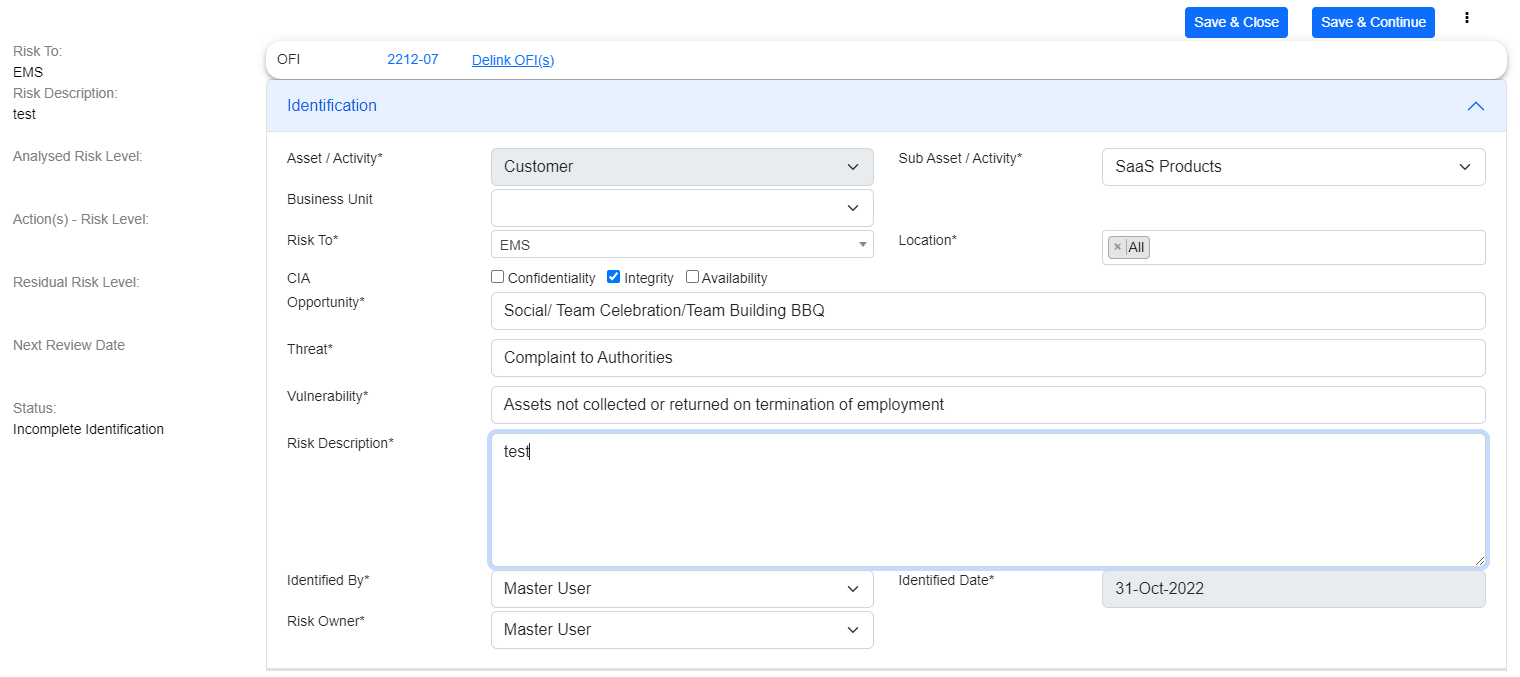Click the Save & Continue button
This screenshot has height=677, width=1520.
click(1373, 22)
